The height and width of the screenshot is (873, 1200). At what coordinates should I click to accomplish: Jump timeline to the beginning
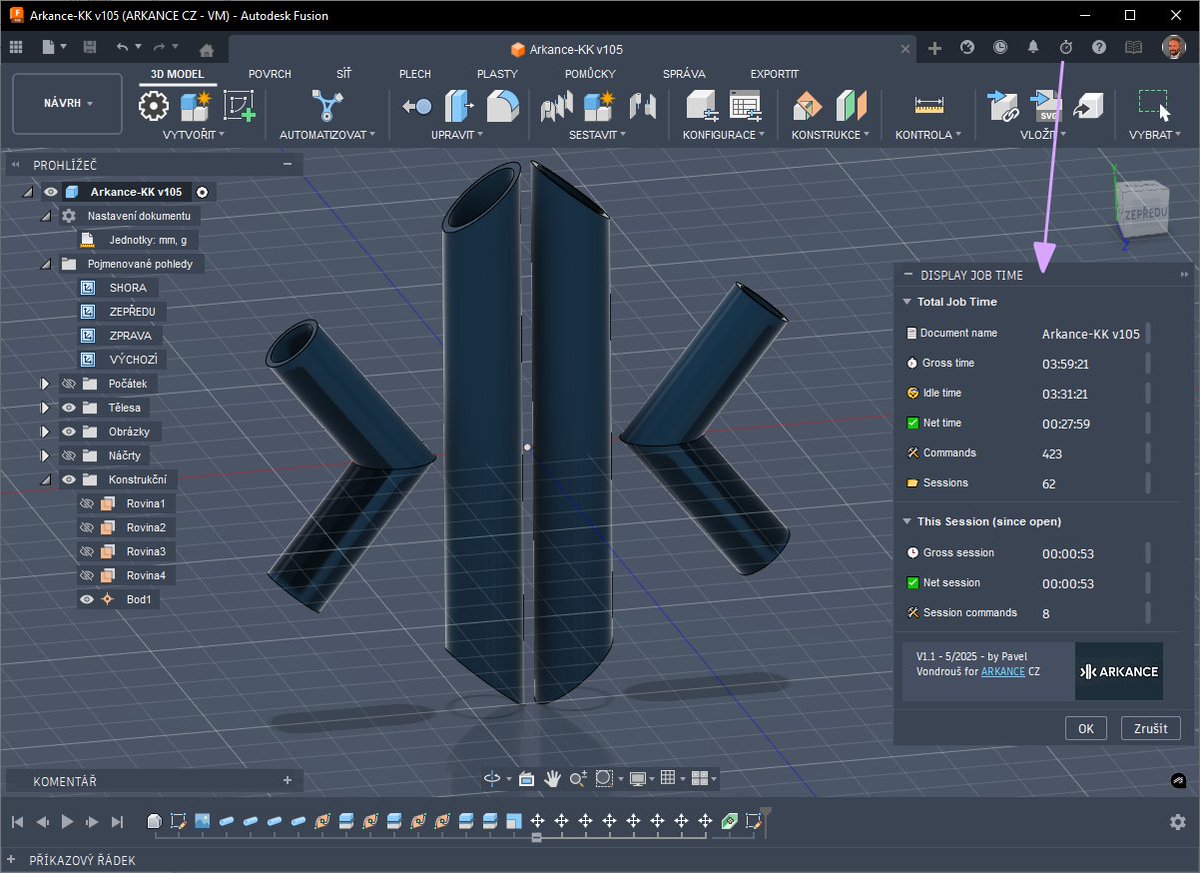tap(17, 821)
